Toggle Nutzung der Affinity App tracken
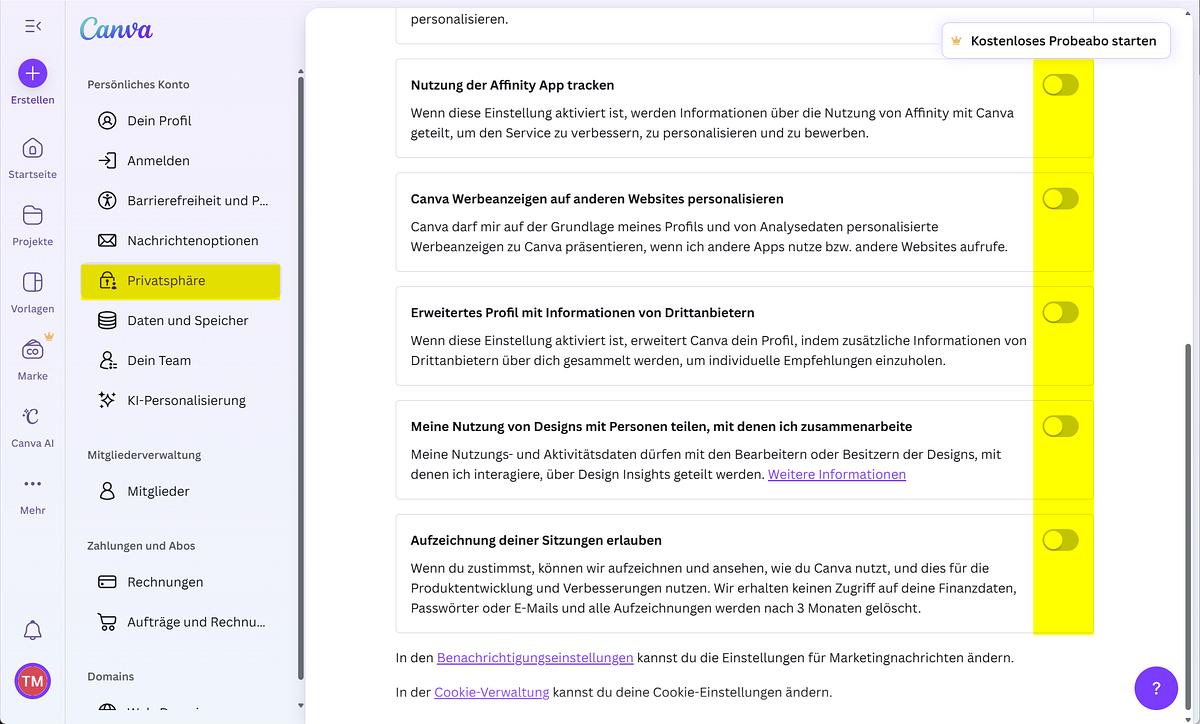The height and width of the screenshot is (724, 1200). click(x=1060, y=85)
